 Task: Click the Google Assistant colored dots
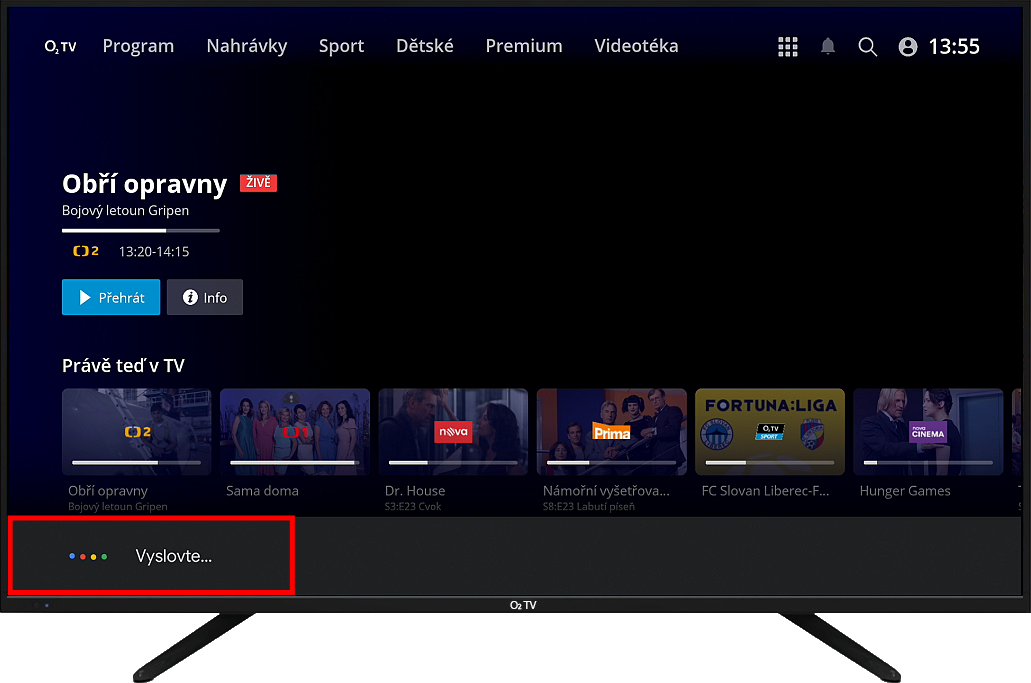click(88, 556)
